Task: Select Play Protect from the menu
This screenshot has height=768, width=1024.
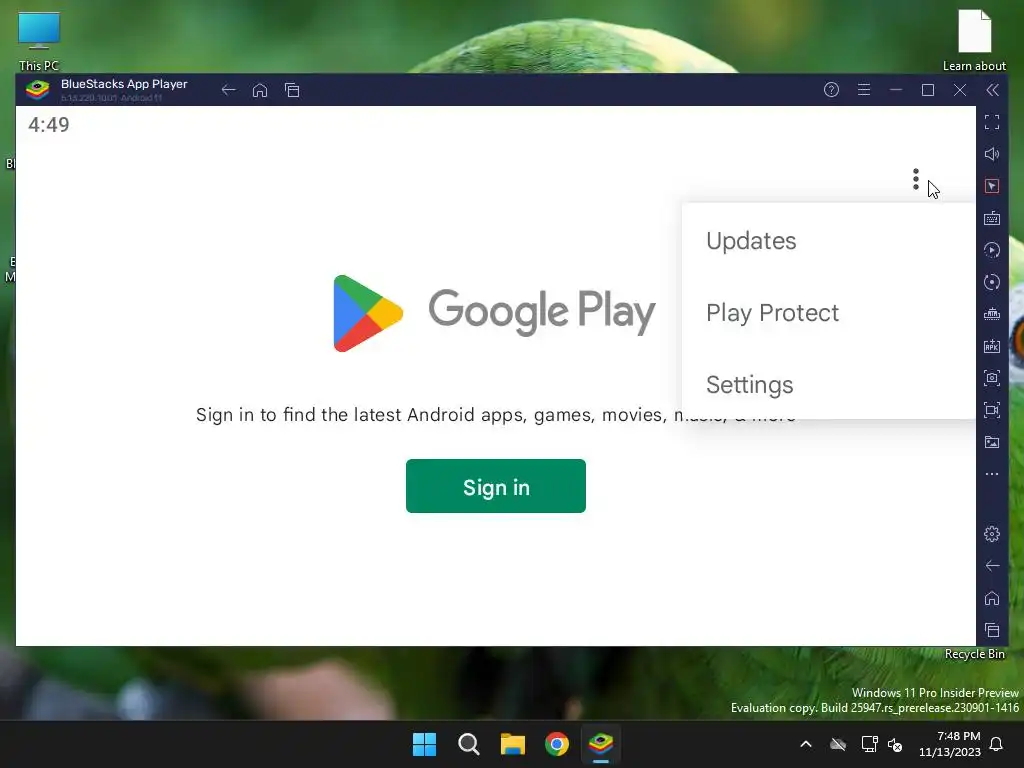Action: coord(828,313)
